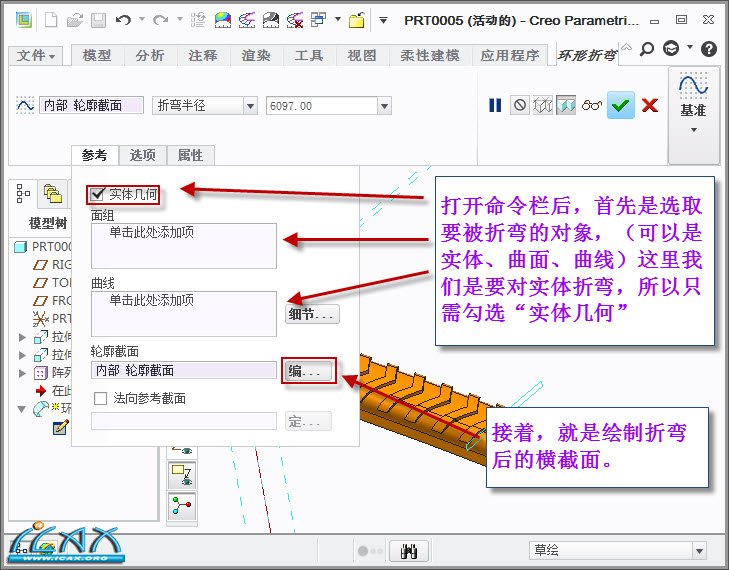Select the PRT000 root tree item
The height and width of the screenshot is (570, 729).
tap(43, 246)
